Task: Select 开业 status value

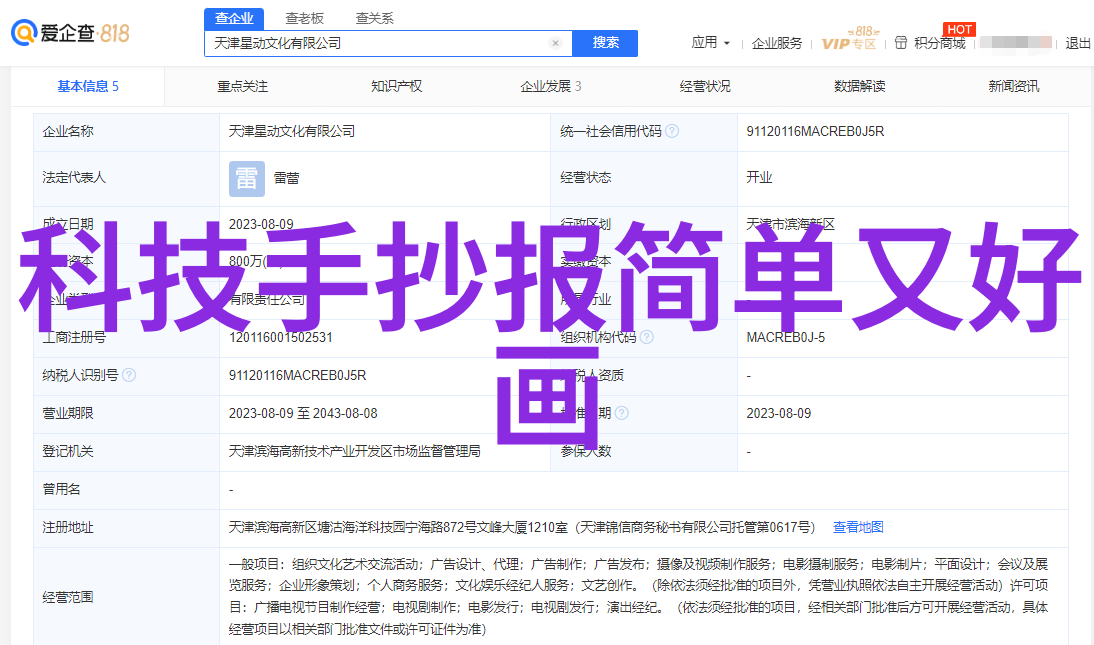Action: pyautogui.click(x=759, y=177)
